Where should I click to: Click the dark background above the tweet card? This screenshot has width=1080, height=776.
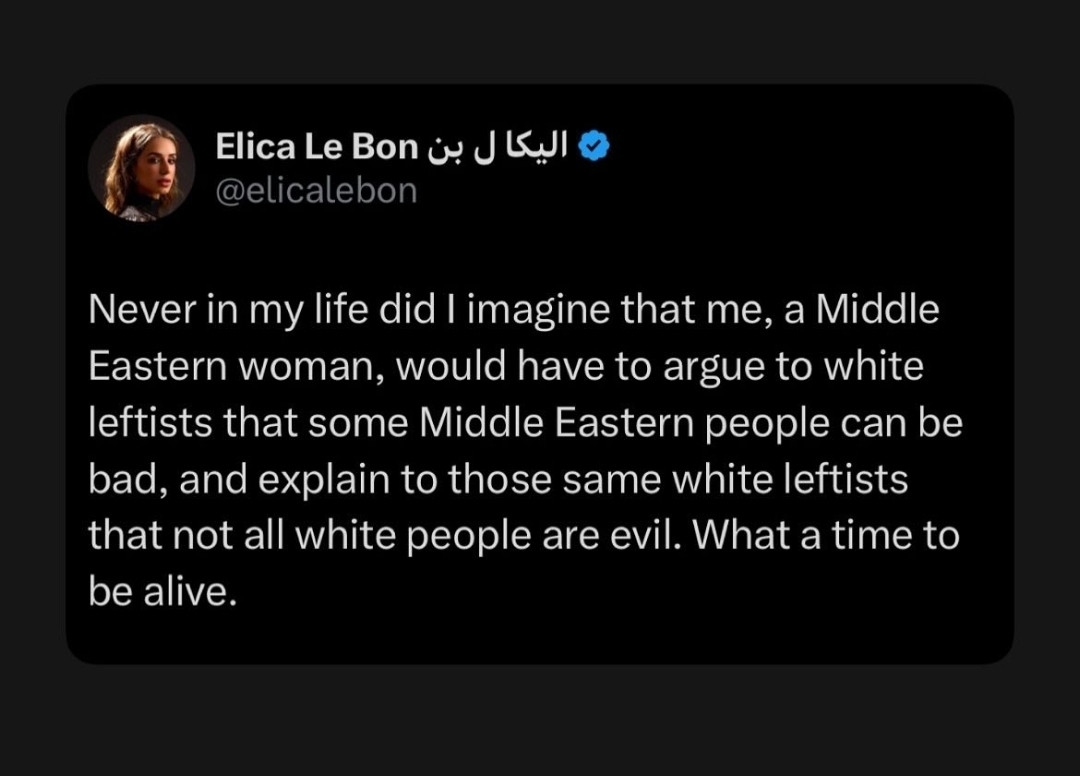pos(540,40)
